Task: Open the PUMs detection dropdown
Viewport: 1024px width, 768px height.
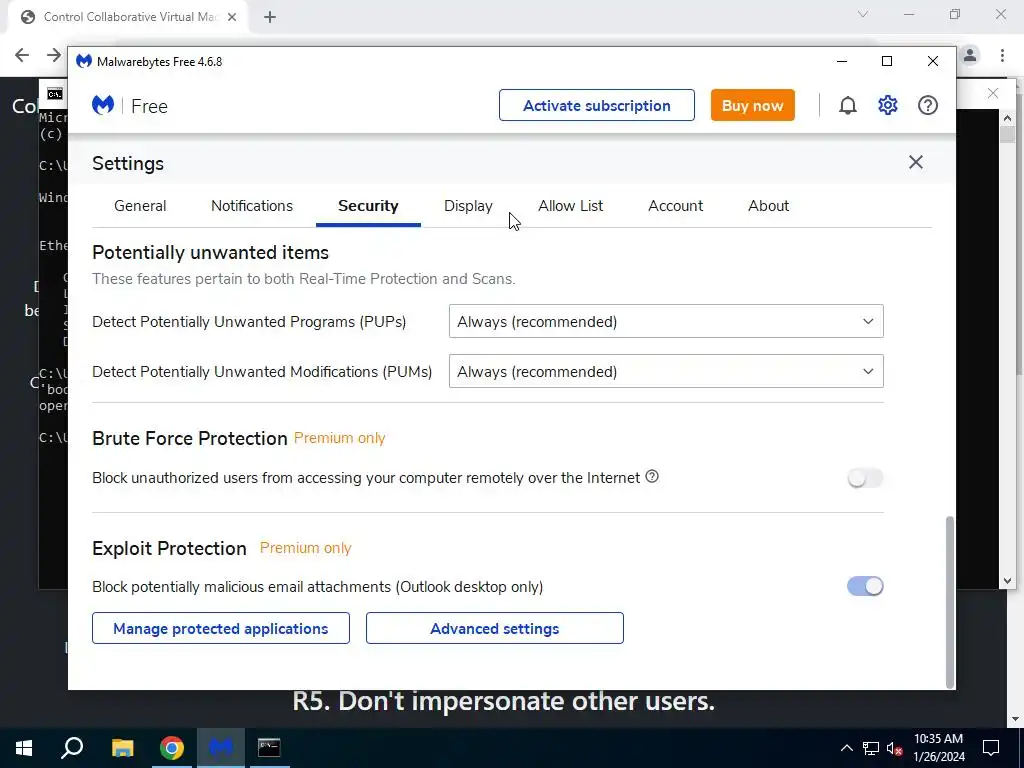Action: click(666, 371)
